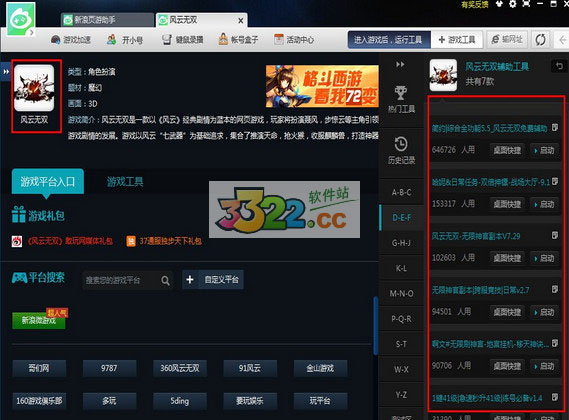
Task: Click the gift box icon at 游戏礼包
Action: (x=19, y=214)
